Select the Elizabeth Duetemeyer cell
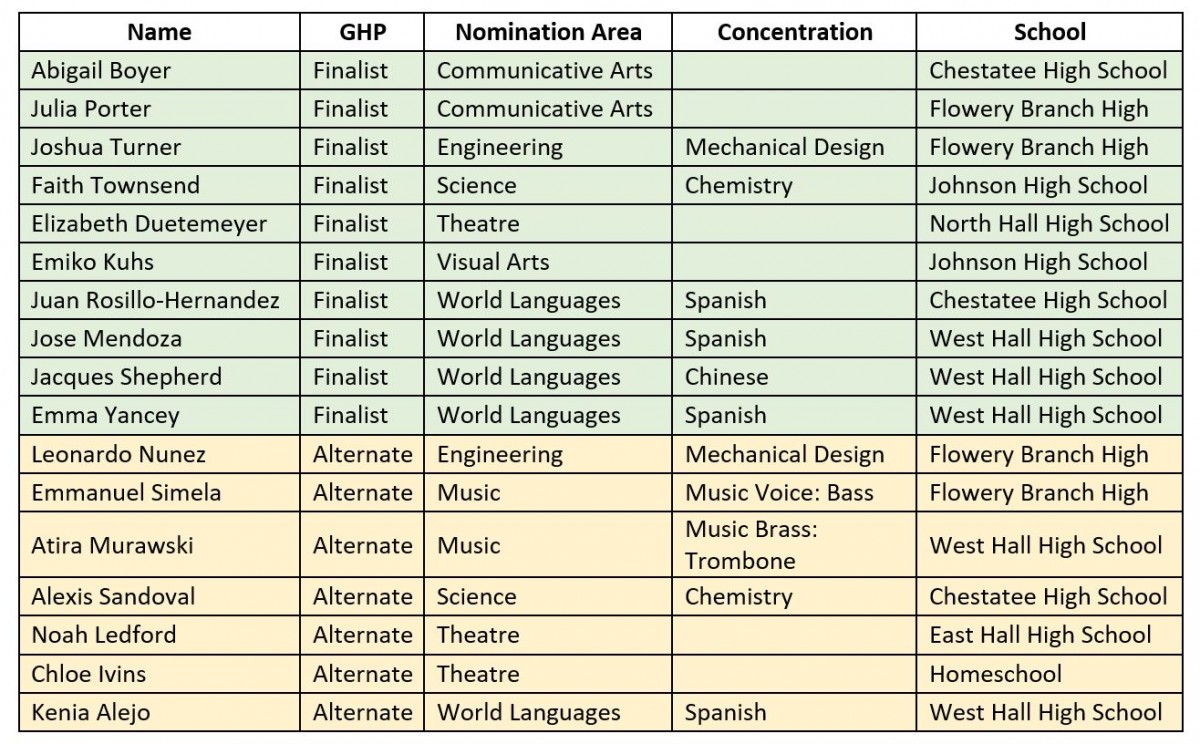 click(149, 223)
